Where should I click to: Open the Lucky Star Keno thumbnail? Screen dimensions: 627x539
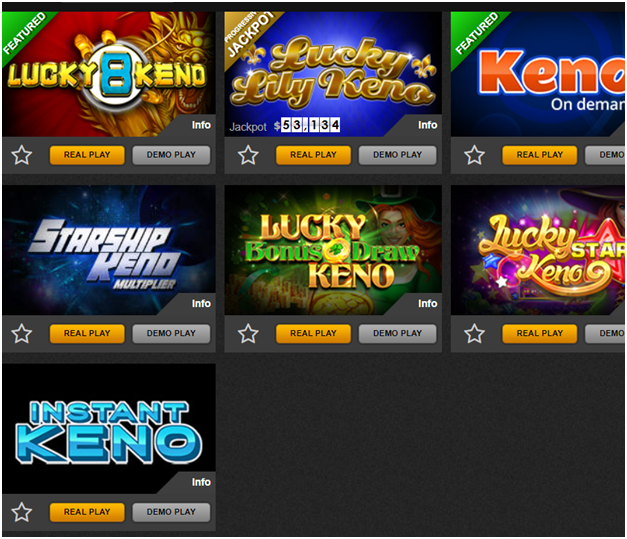click(538, 250)
